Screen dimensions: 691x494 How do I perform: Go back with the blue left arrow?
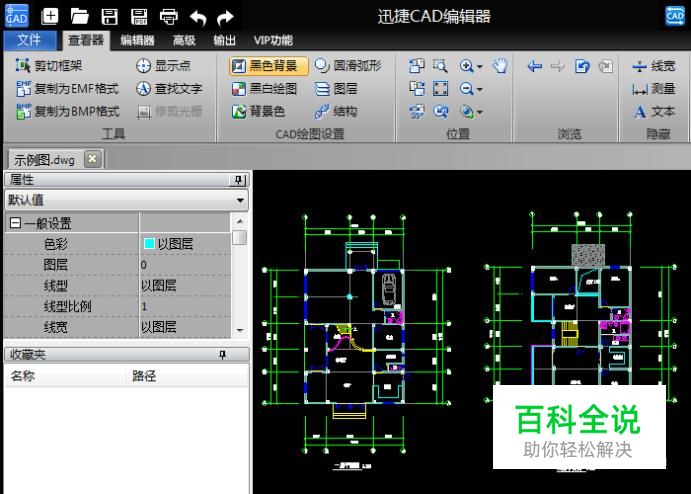(x=535, y=67)
